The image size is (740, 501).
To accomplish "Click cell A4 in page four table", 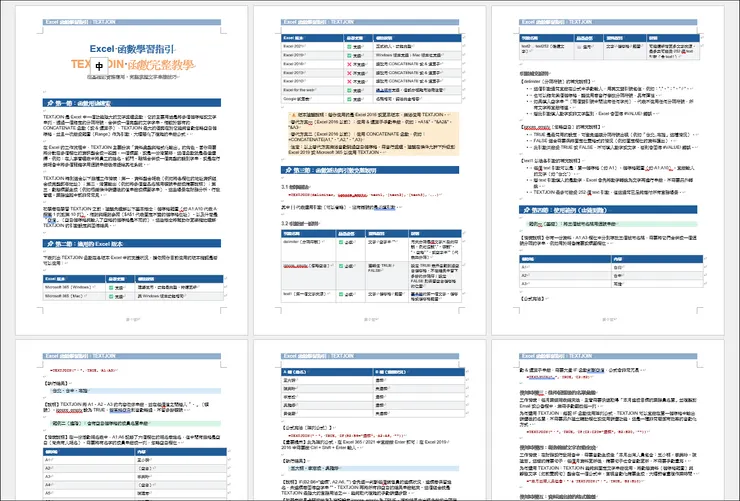I will click(89, 485).
